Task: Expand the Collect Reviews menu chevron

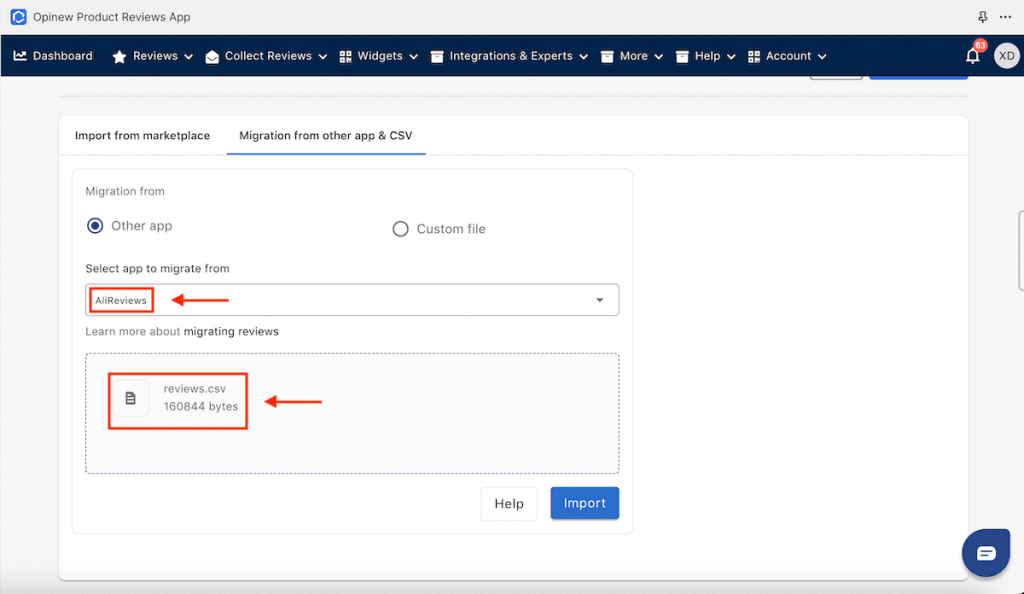Action: coord(323,57)
